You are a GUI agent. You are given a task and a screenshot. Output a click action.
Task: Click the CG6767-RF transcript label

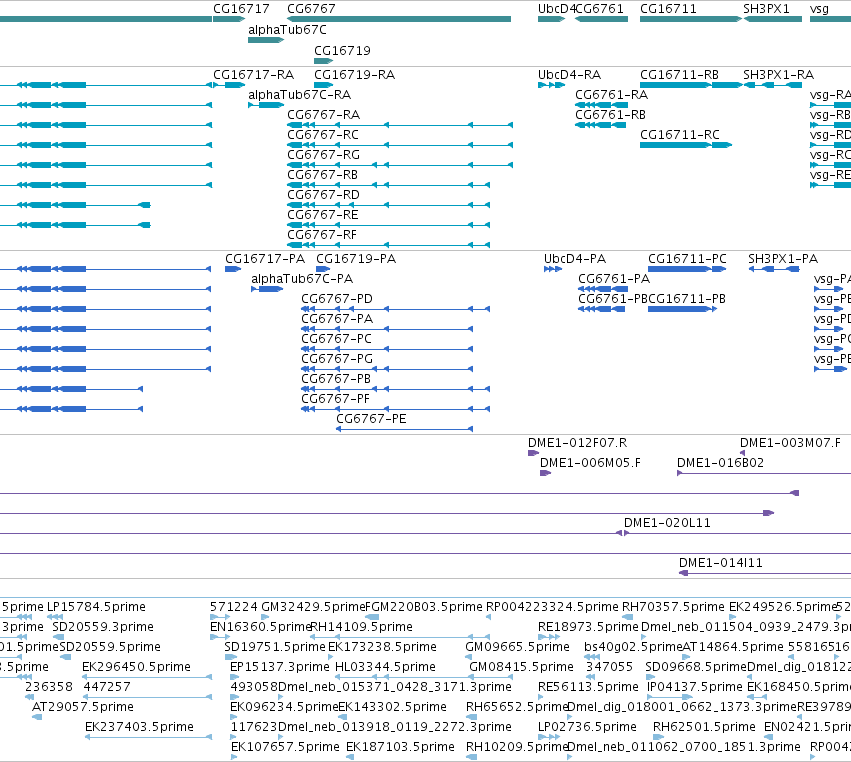(x=322, y=235)
